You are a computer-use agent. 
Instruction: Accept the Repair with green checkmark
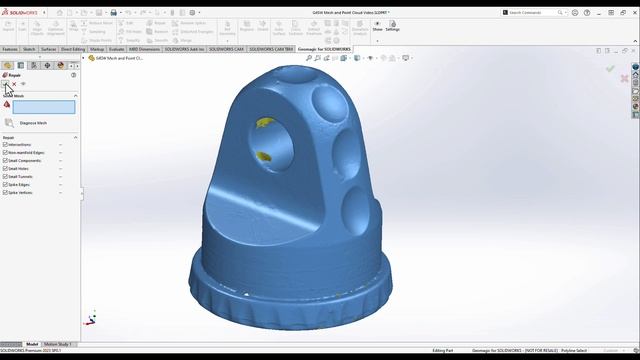click(x=5, y=84)
